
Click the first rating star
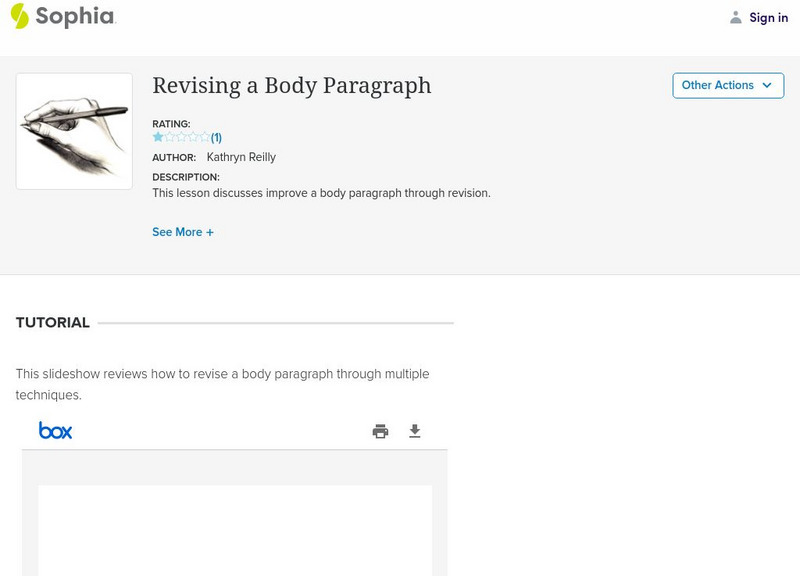[x=157, y=137]
